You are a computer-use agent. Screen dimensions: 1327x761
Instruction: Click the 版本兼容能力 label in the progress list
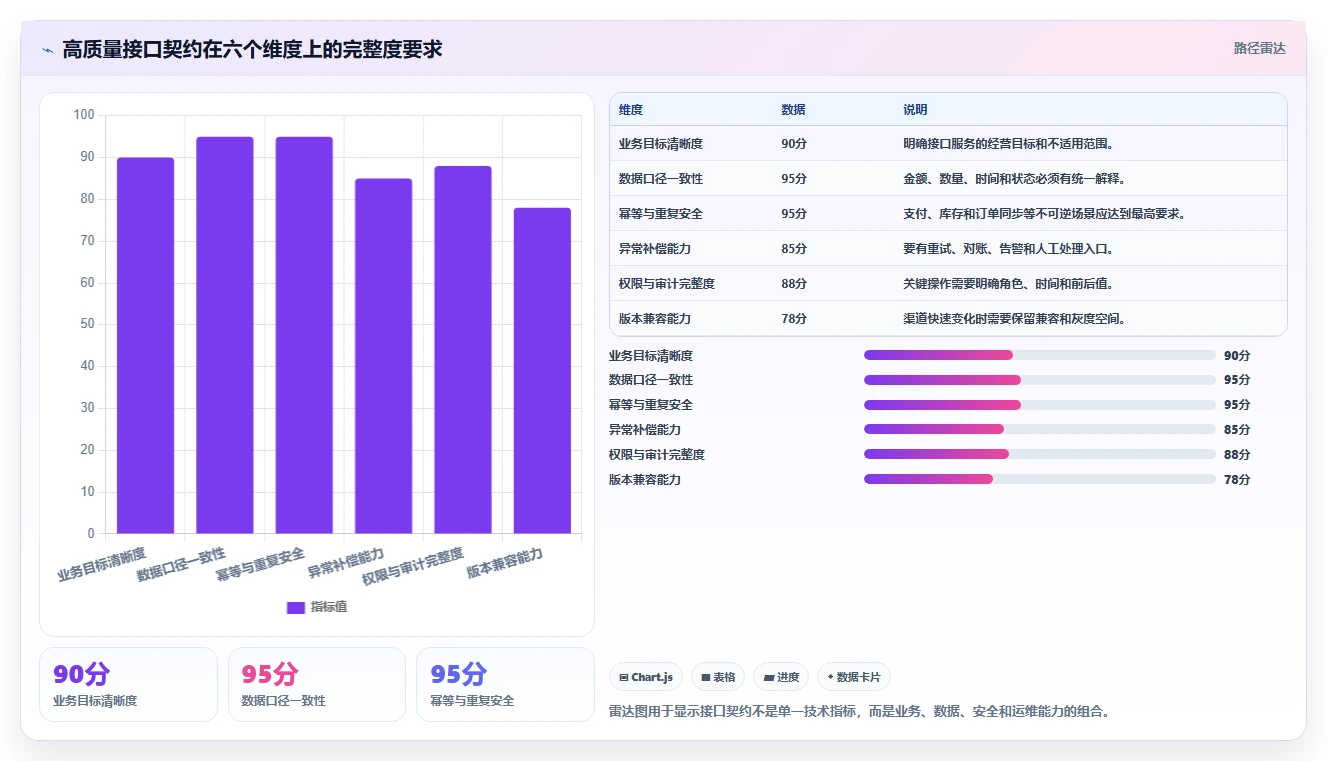[645, 480]
